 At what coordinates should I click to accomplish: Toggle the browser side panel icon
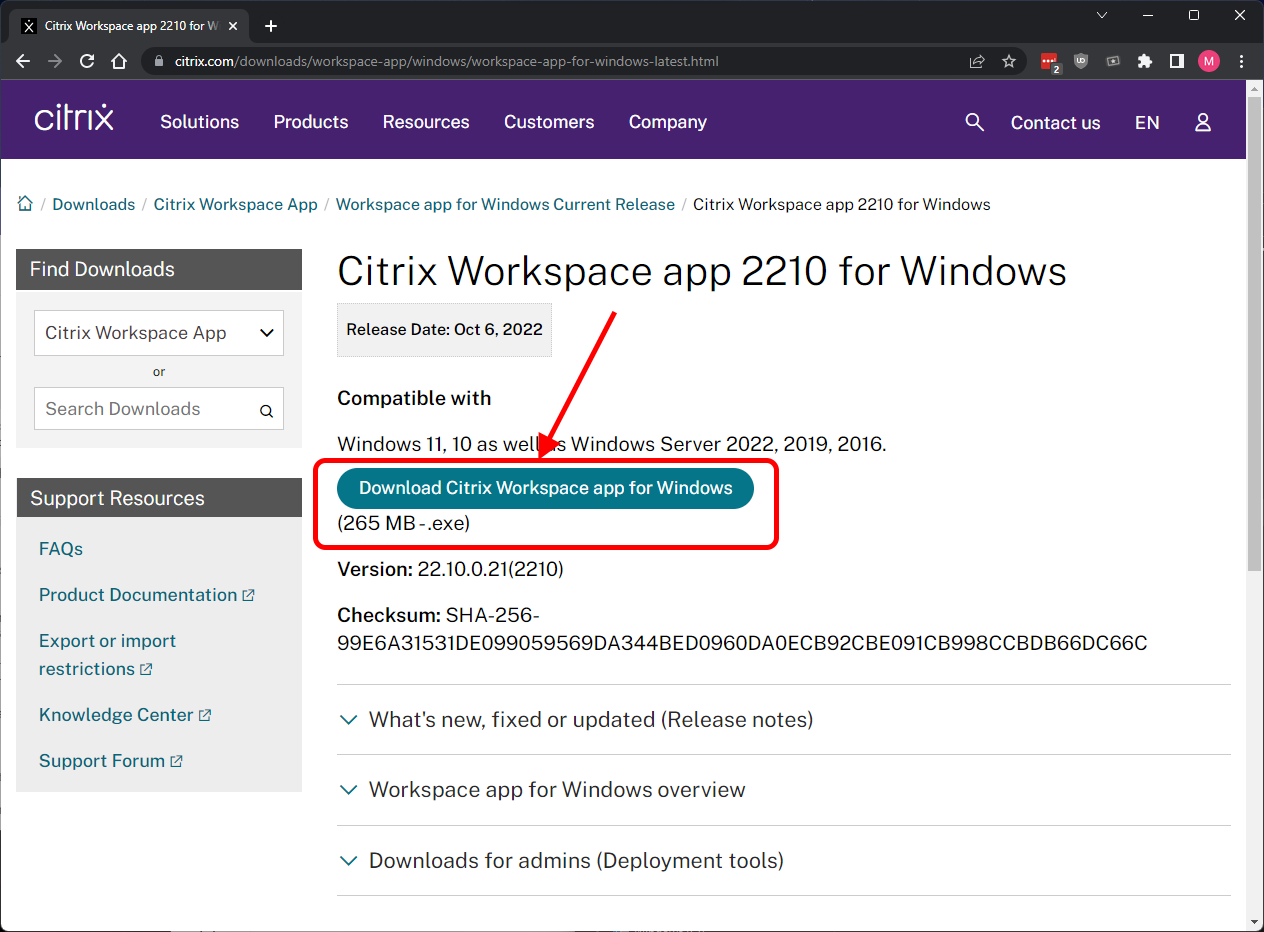pyautogui.click(x=1177, y=61)
